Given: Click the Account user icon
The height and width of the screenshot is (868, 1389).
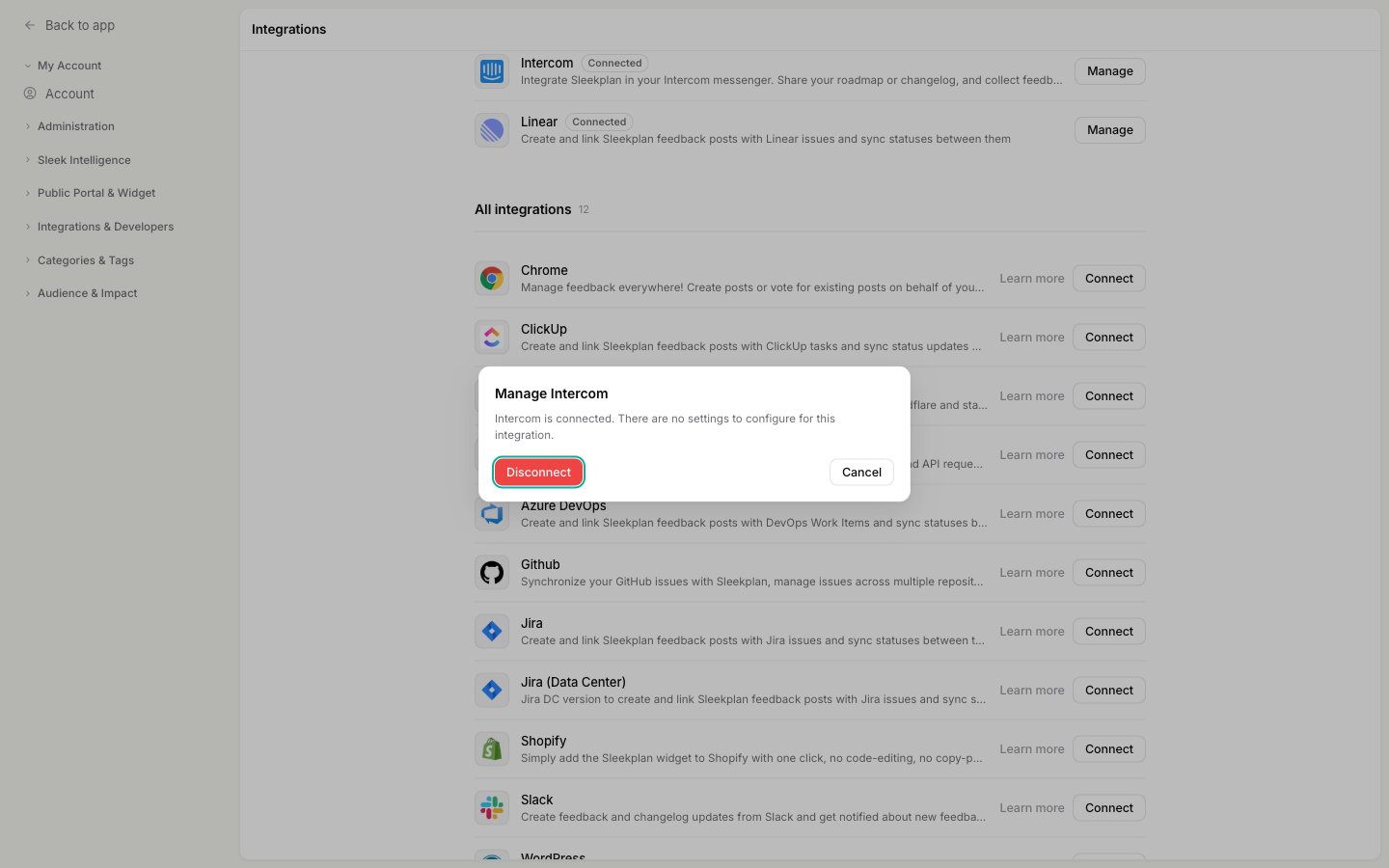Looking at the screenshot, I should [x=30, y=94].
